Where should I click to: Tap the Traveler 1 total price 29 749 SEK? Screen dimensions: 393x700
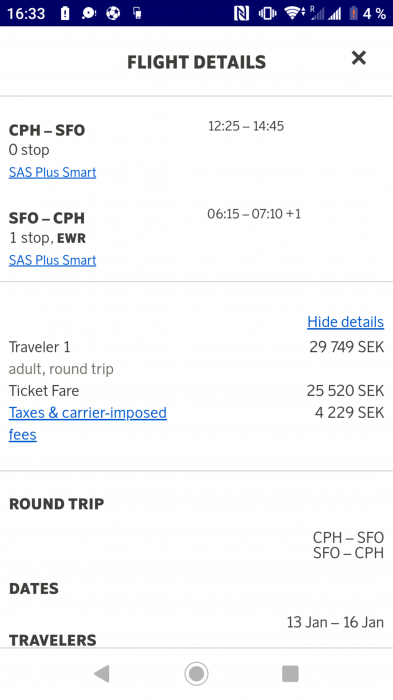tap(347, 347)
